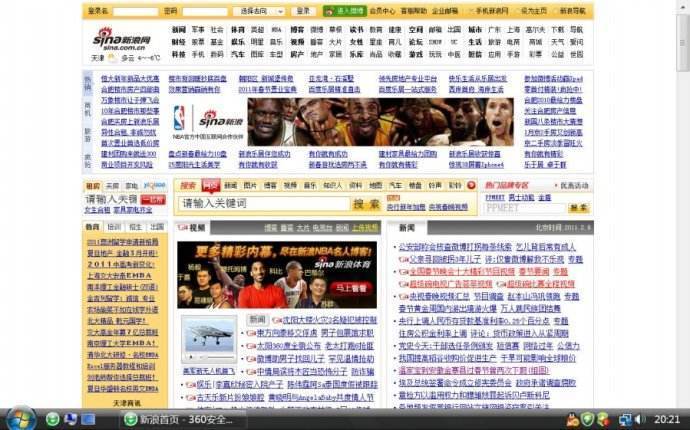Select the 图片 search category tab

250,186
